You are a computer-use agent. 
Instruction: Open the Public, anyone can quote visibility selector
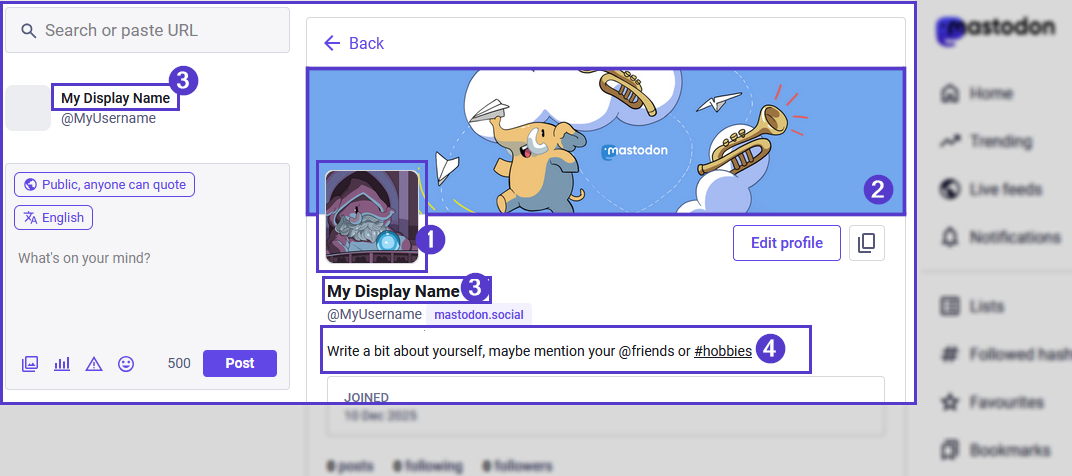click(x=105, y=185)
